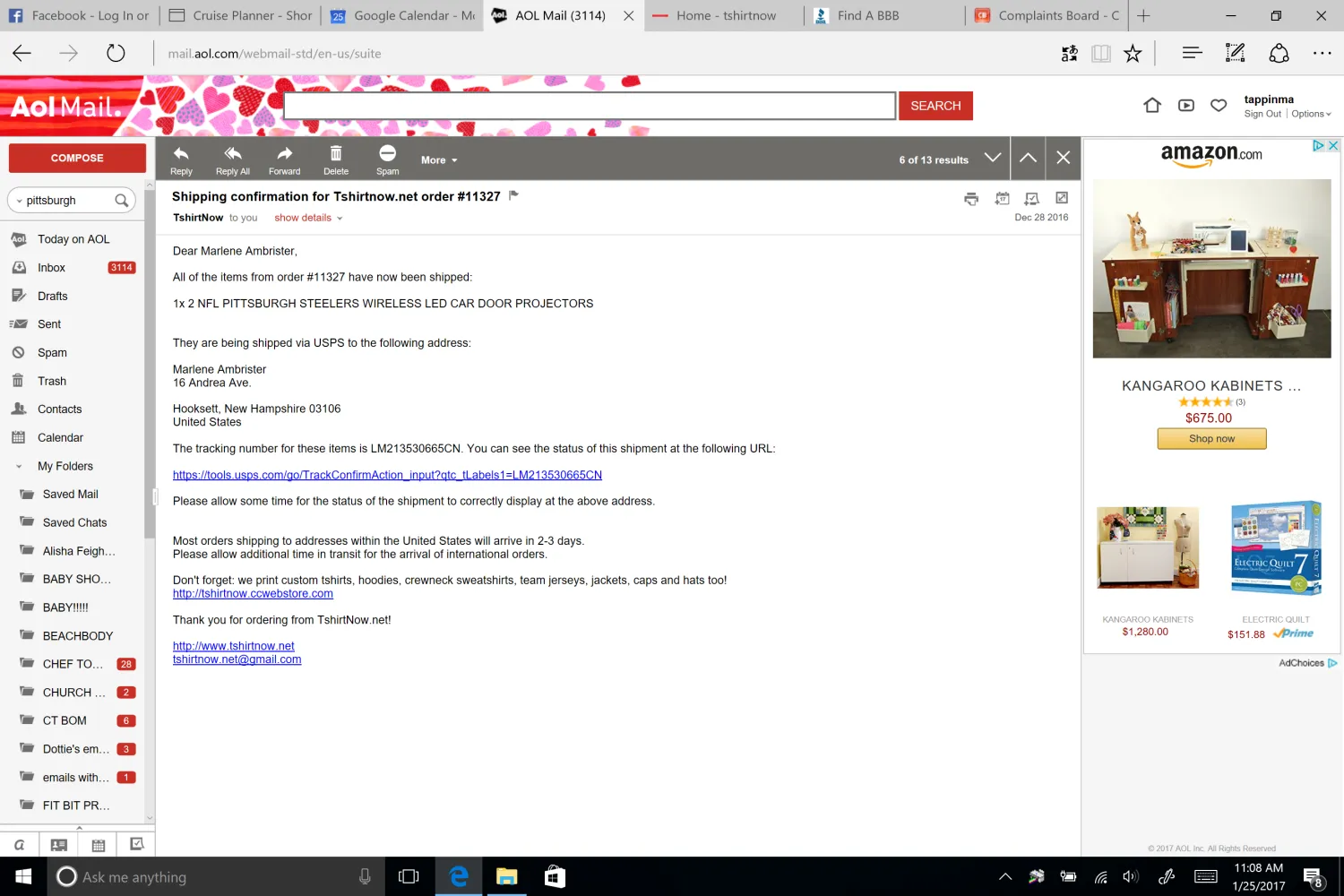Print this email using printer icon
Viewport: 1344px width, 896px height.
971,199
